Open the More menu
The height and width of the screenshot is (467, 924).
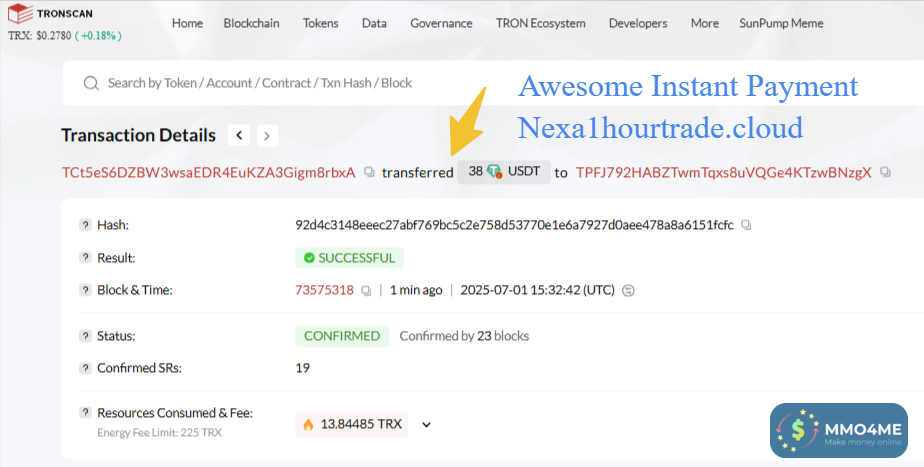pos(705,23)
